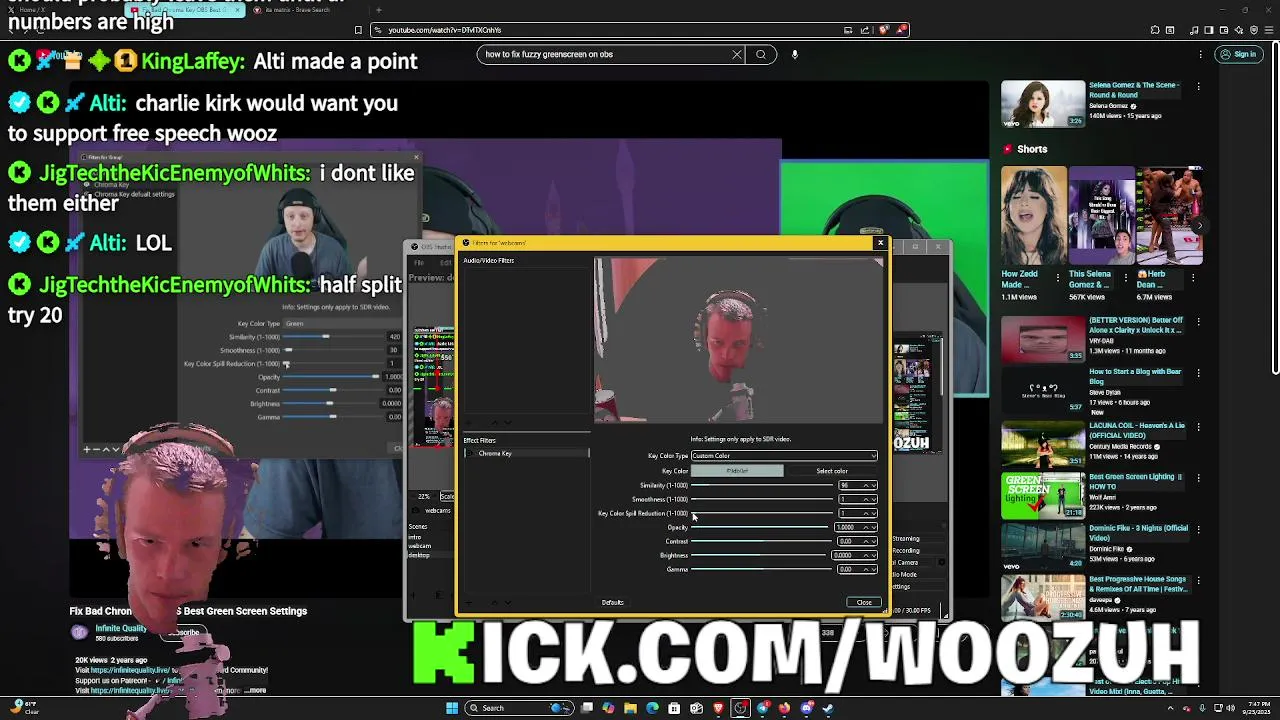Open File Explorer from the taskbar
This screenshot has height=720, width=1280.
tap(630, 708)
